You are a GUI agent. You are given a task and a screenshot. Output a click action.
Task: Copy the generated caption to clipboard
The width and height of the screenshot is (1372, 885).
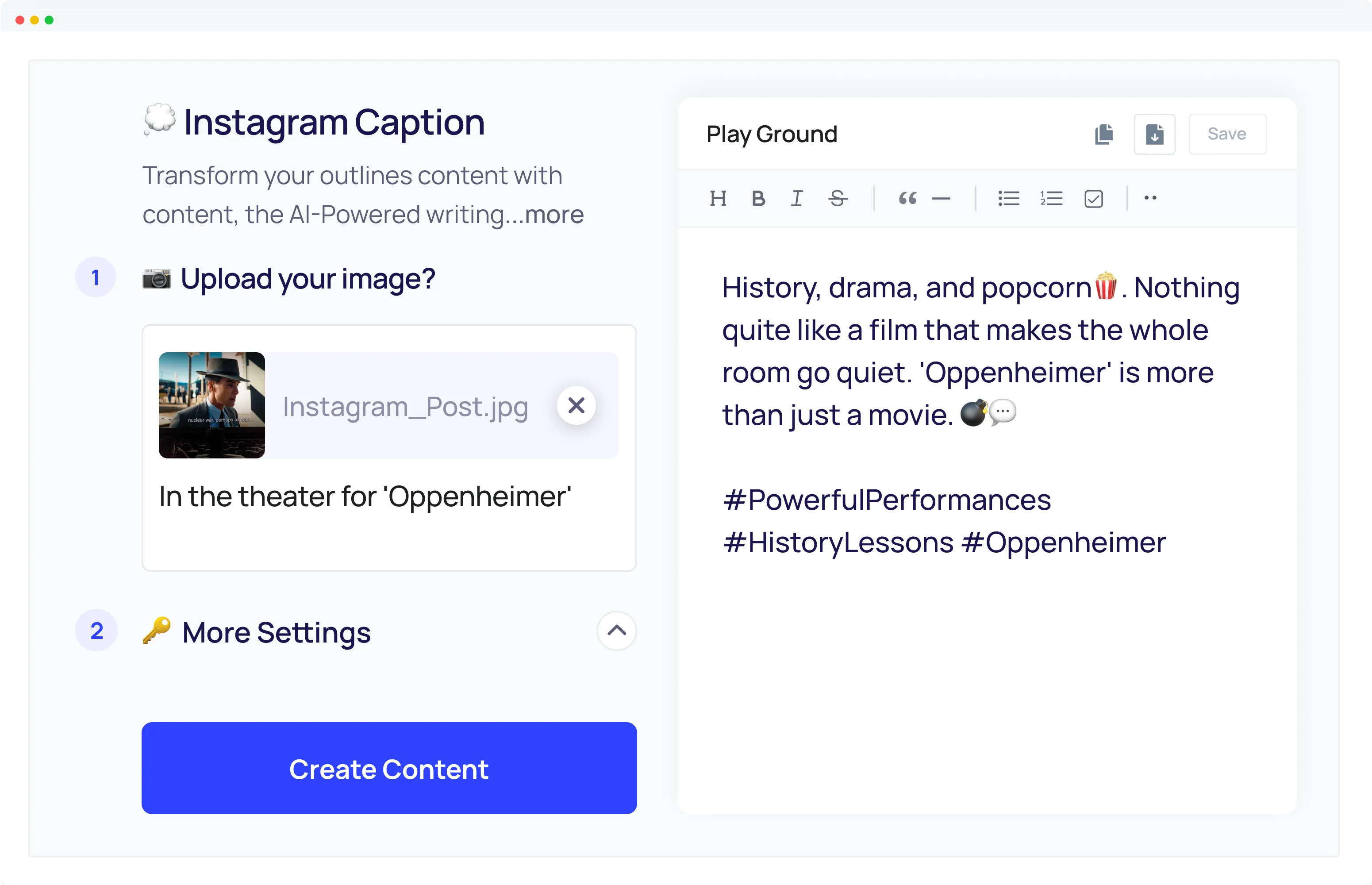coord(1104,134)
